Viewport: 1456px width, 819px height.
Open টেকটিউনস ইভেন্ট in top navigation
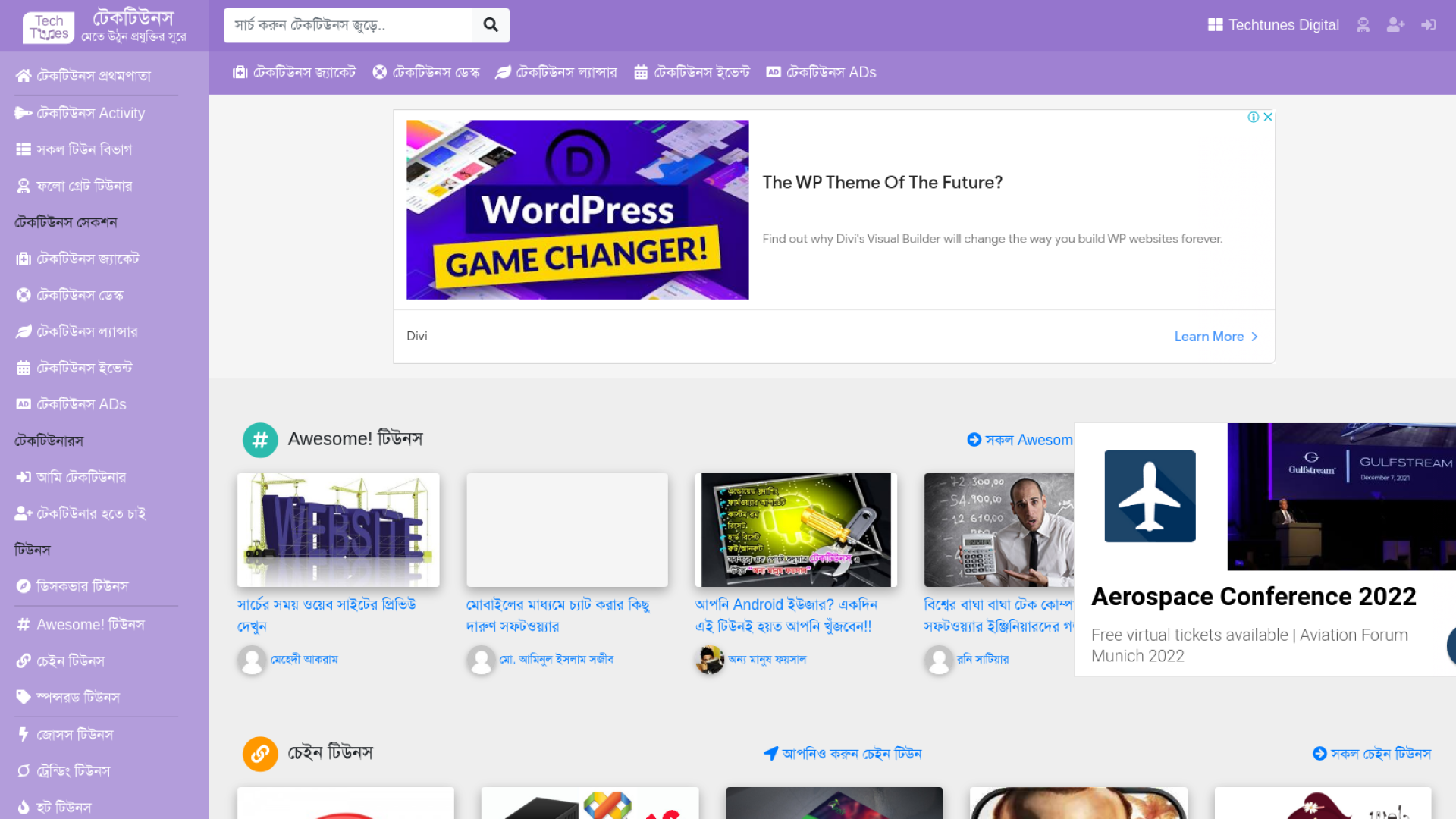point(692,72)
